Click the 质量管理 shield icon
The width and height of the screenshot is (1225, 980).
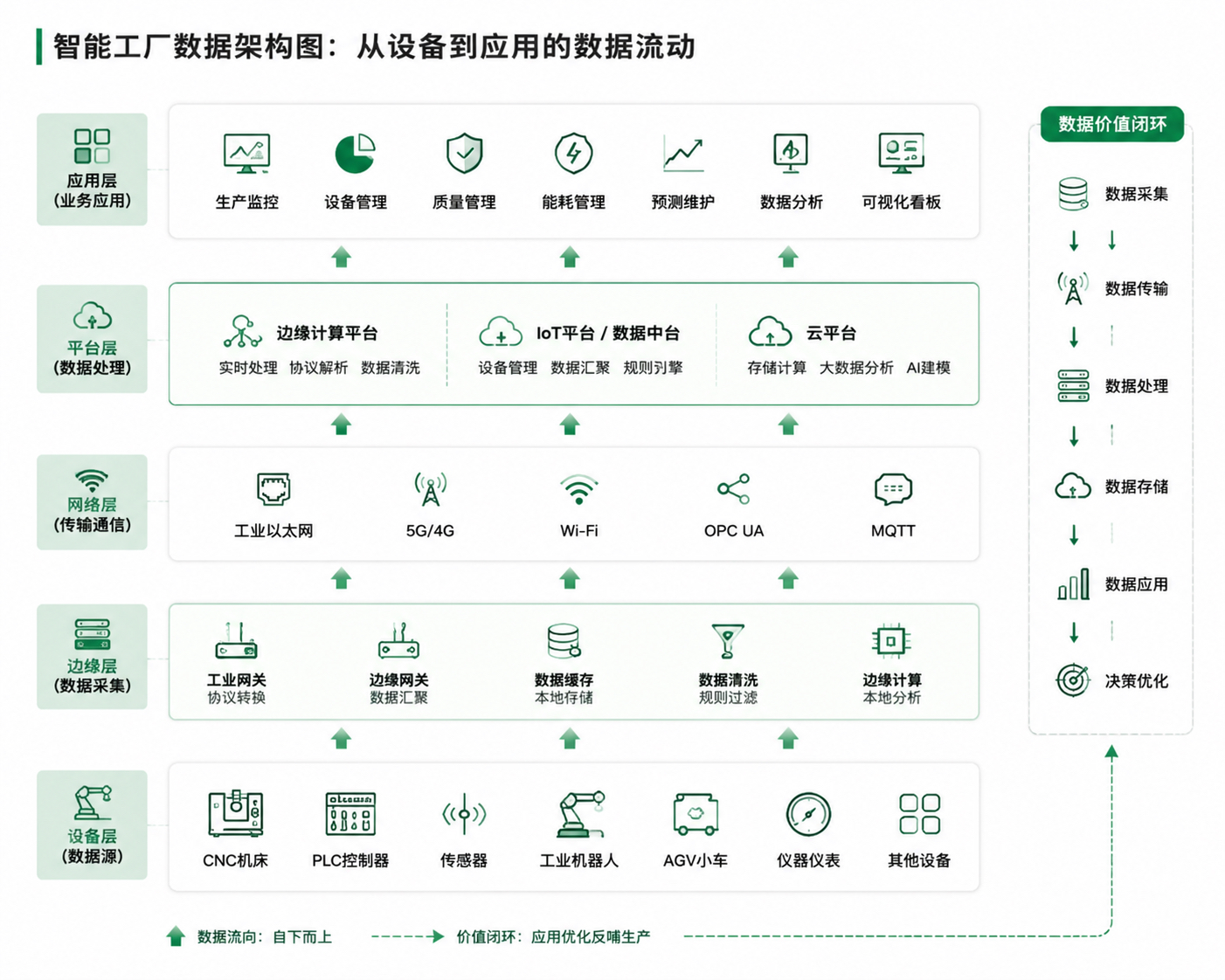[464, 154]
